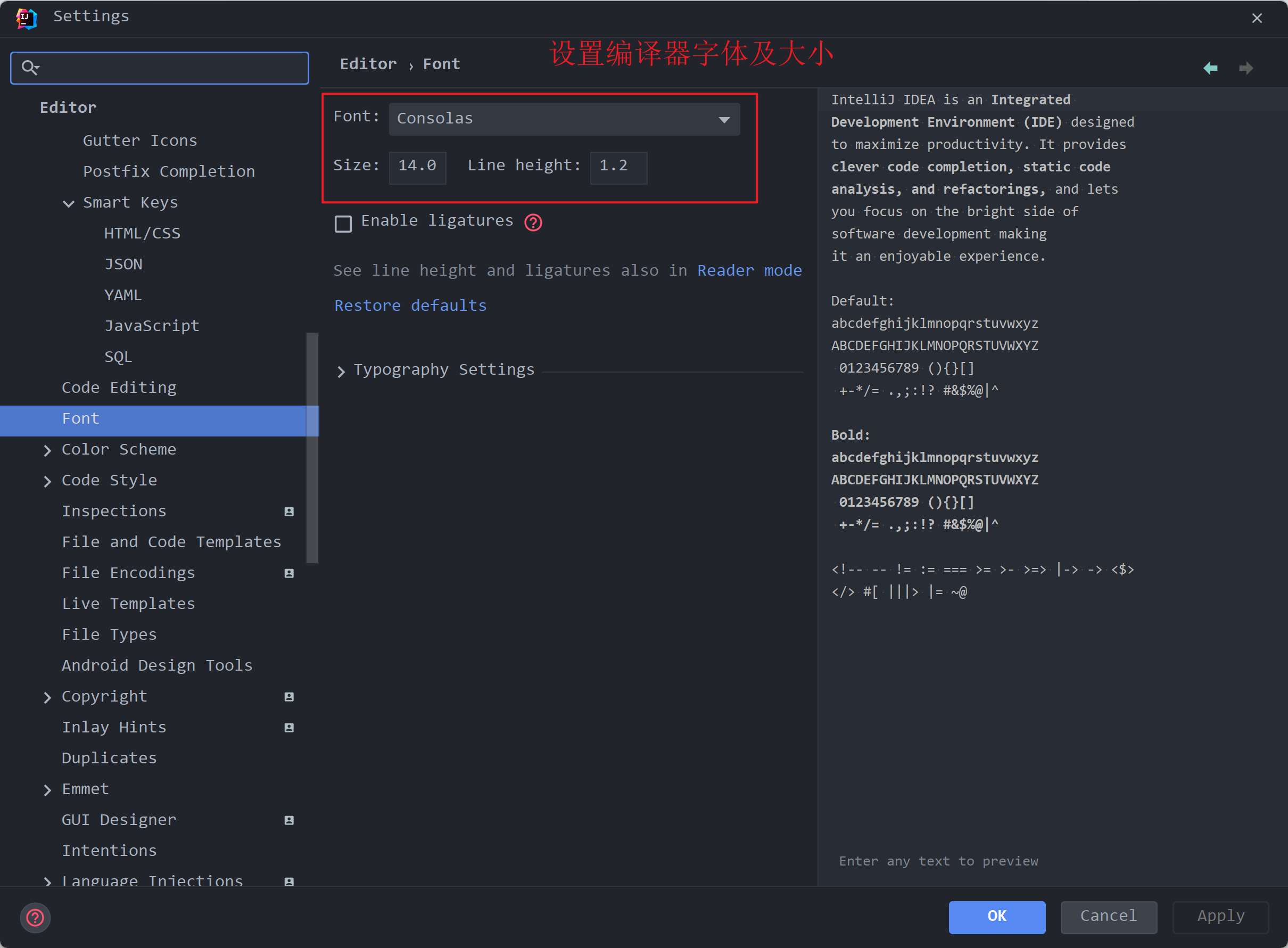The height and width of the screenshot is (948, 1288).
Task: Click the project-level icon beside Inspections
Action: [289, 512]
